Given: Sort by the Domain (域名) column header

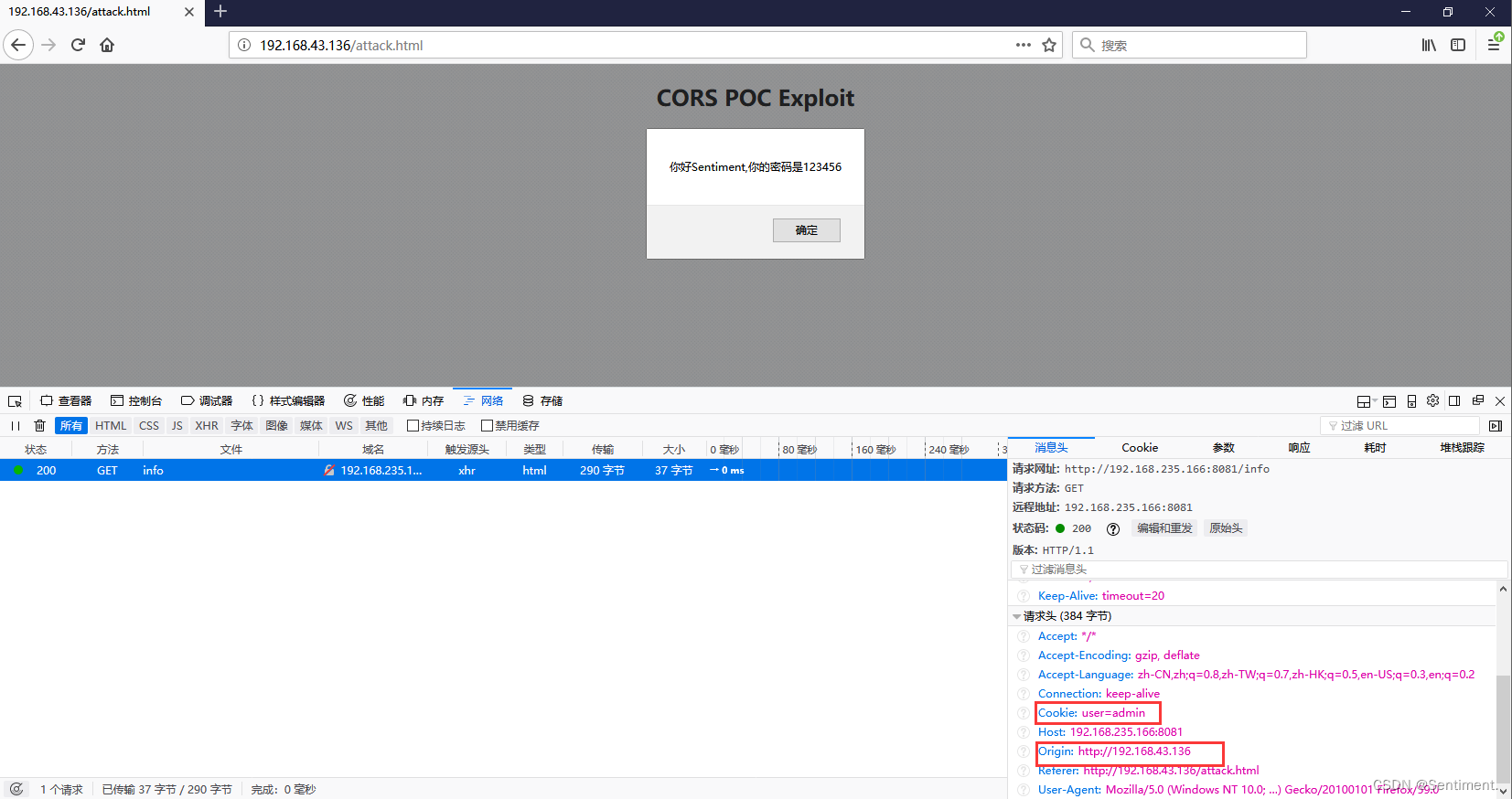Looking at the screenshot, I should [x=373, y=450].
